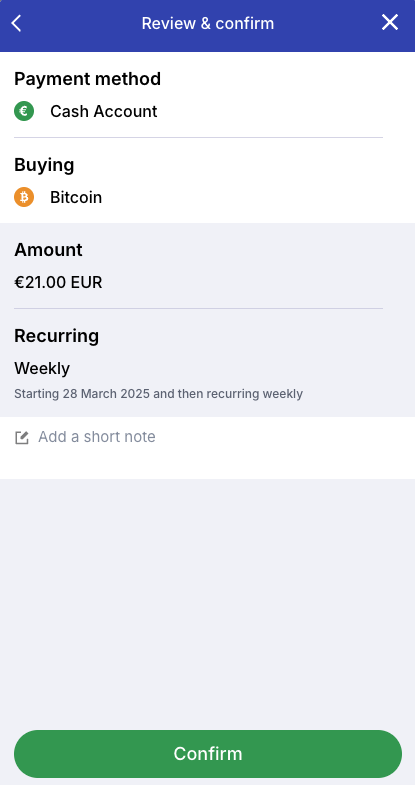Click the Review & confirm header title

[208, 23]
